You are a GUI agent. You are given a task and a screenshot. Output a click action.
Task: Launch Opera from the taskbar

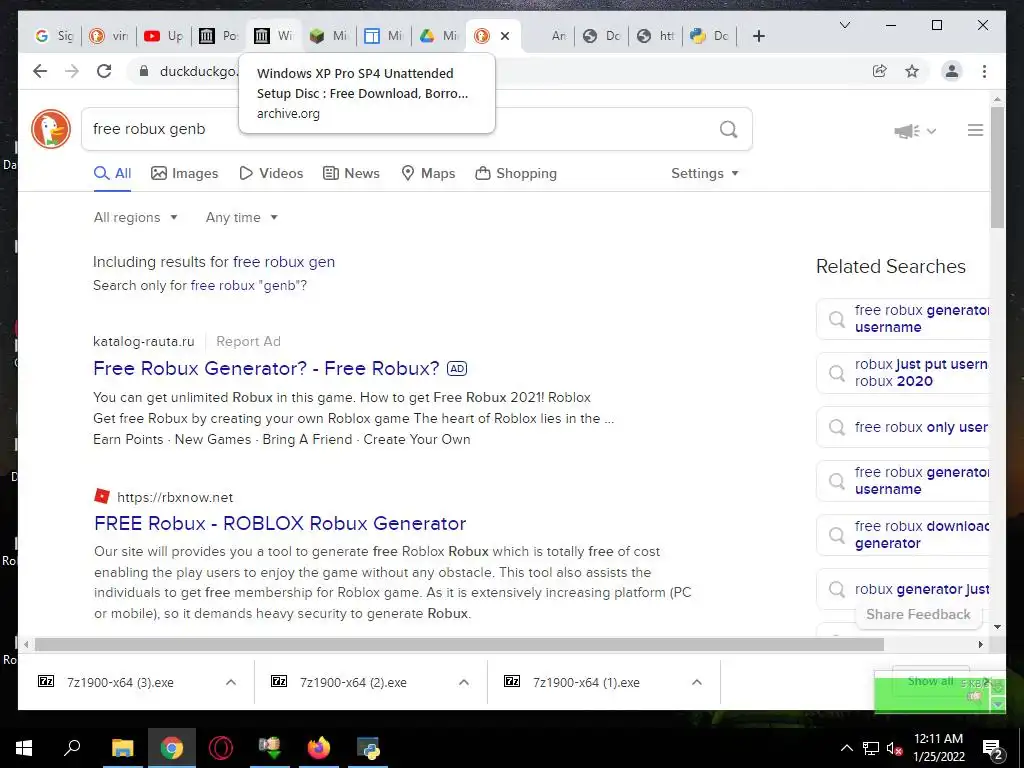point(221,748)
